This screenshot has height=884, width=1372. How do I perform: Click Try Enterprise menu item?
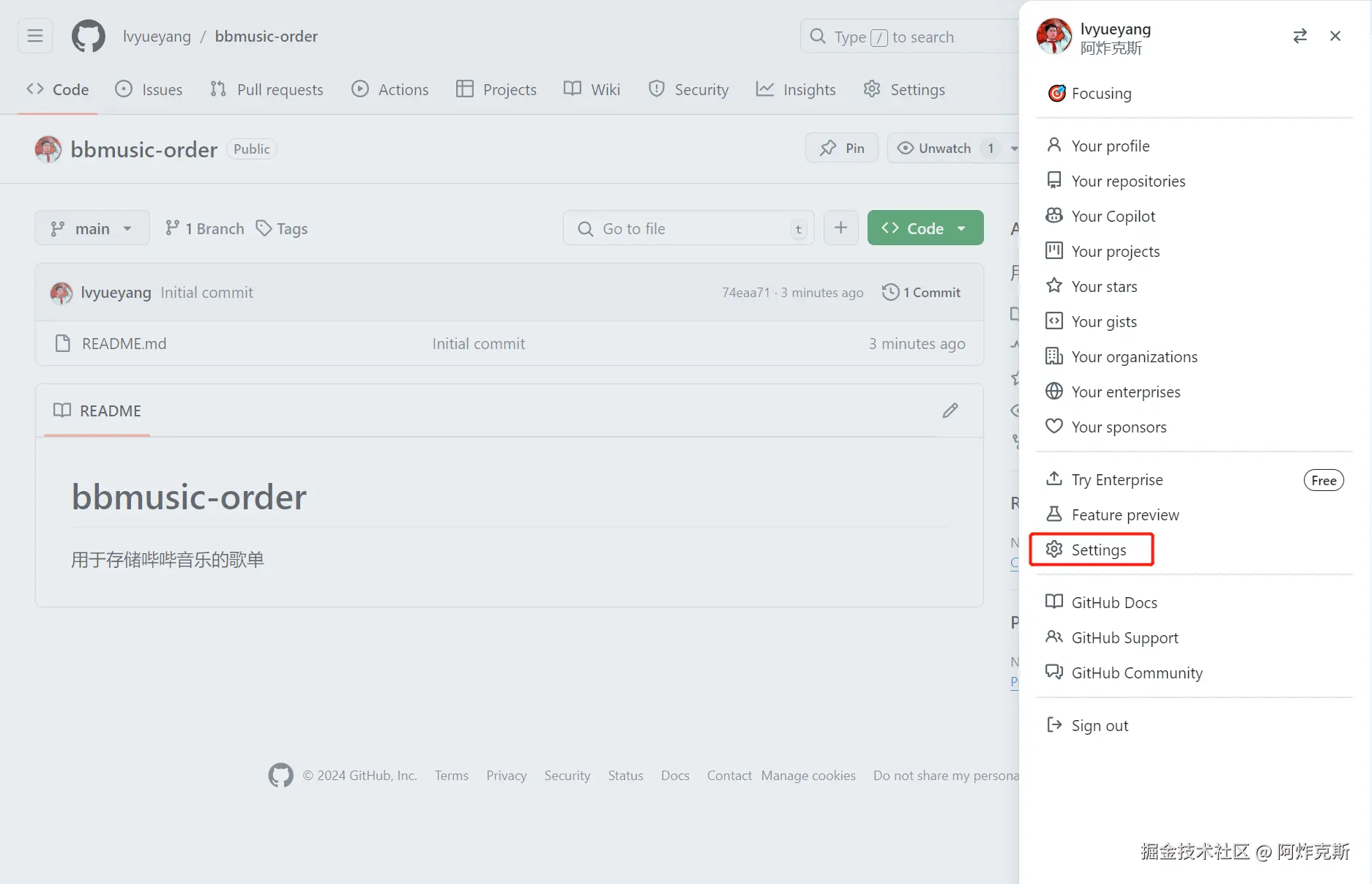1195,479
